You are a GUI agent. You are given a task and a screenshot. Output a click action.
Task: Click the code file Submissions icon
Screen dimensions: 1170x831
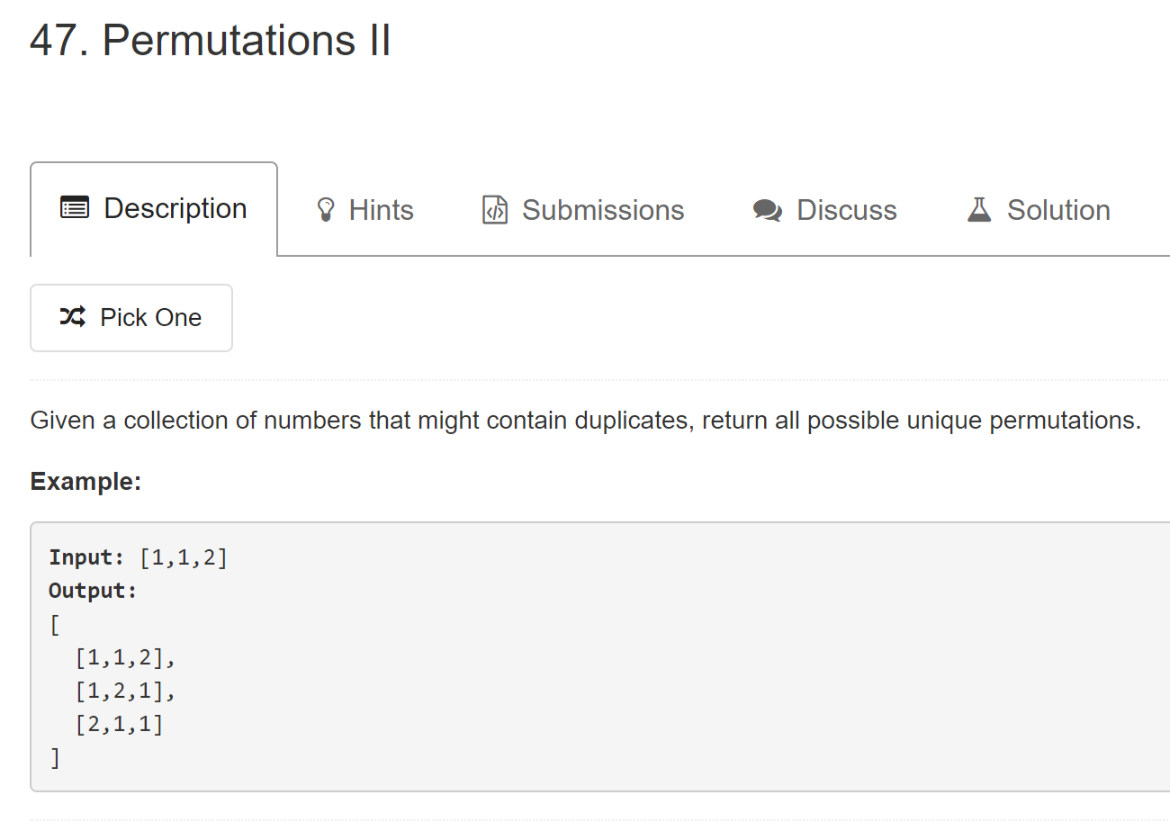[x=495, y=210]
